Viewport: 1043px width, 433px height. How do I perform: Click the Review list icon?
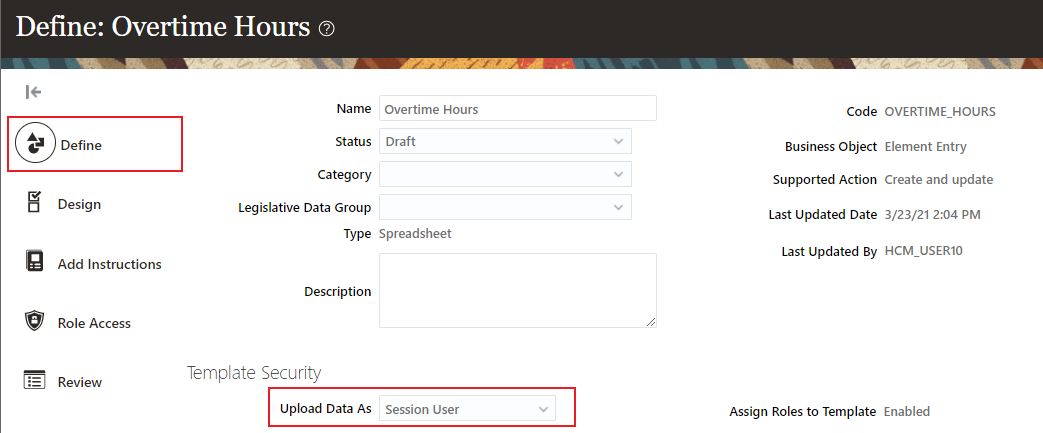point(35,381)
